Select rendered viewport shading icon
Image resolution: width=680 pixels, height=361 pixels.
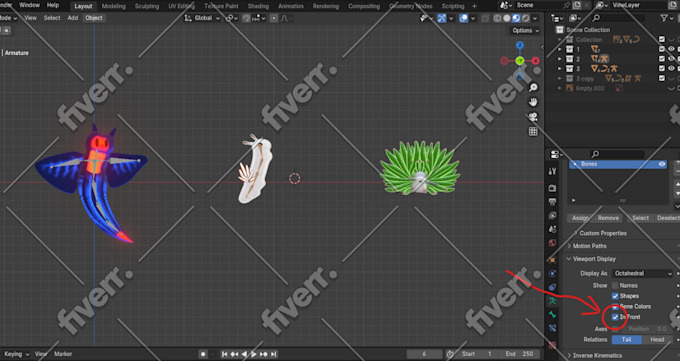(x=526, y=18)
